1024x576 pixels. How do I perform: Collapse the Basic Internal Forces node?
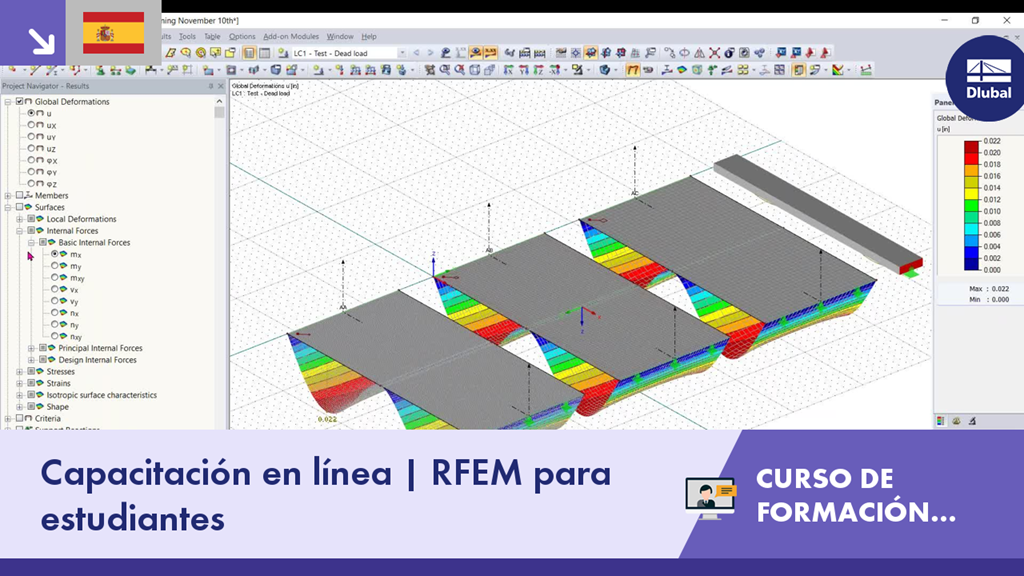tap(31, 243)
